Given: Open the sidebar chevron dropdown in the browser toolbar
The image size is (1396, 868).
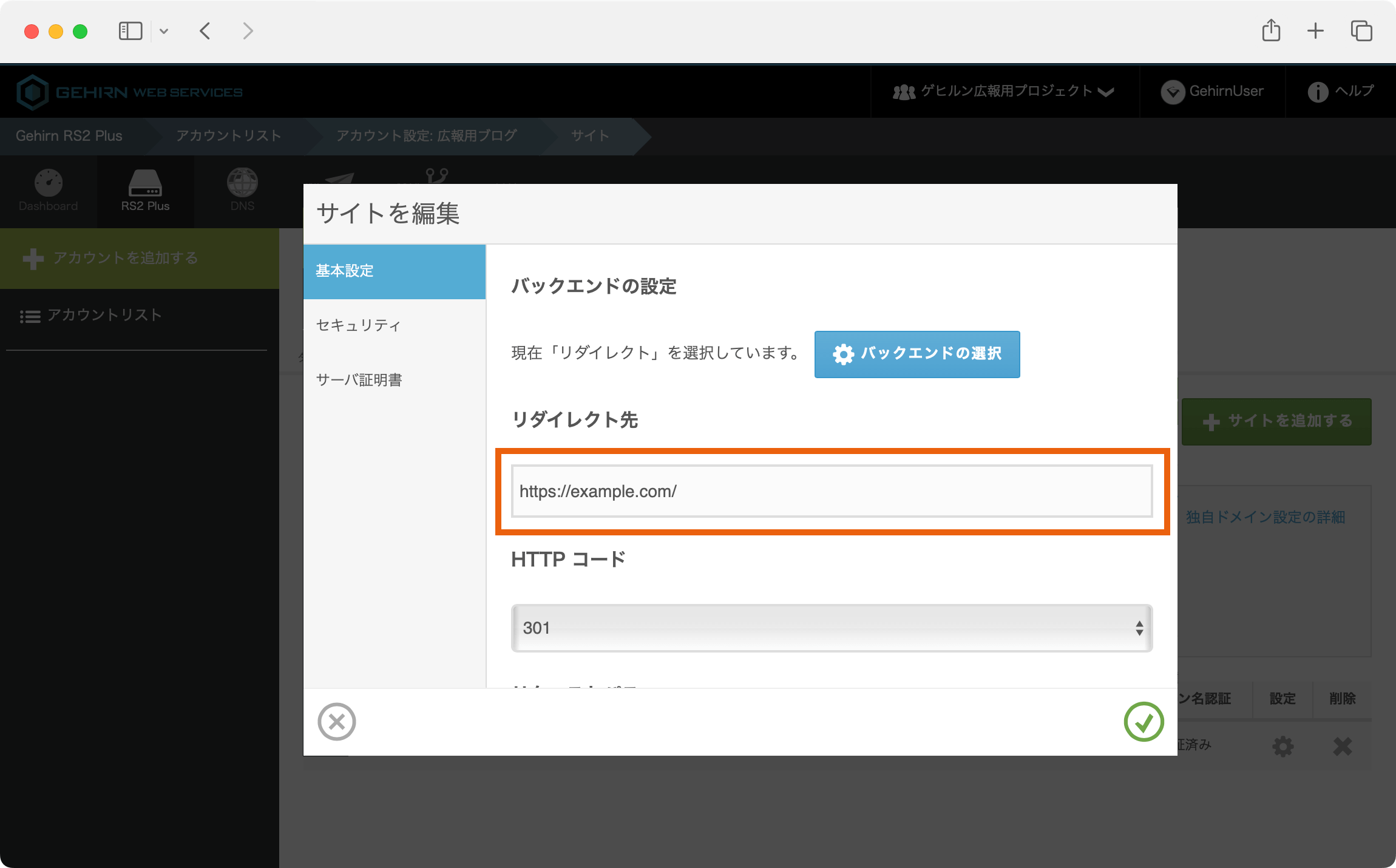Looking at the screenshot, I should (x=163, y=30).
